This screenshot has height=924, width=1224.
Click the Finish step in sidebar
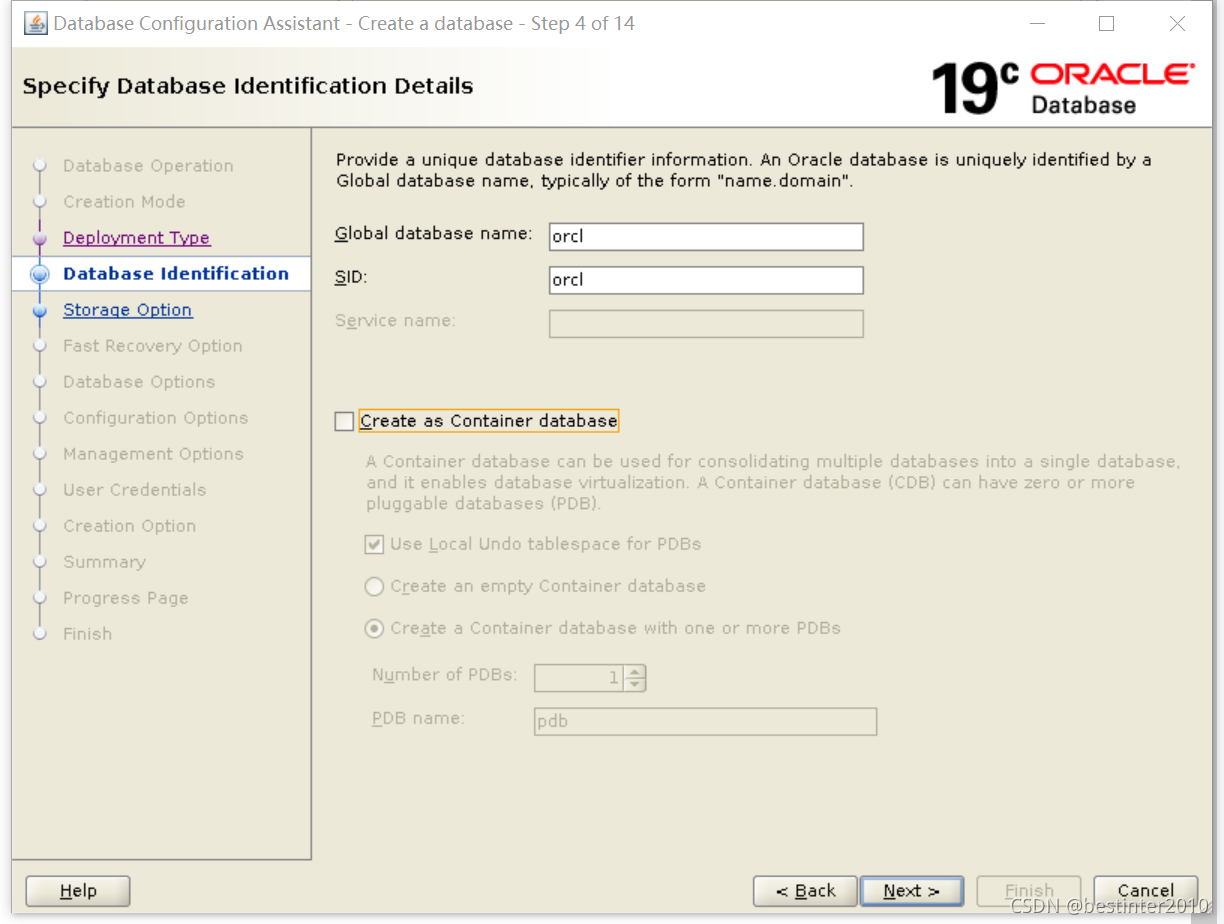point(87,634)
